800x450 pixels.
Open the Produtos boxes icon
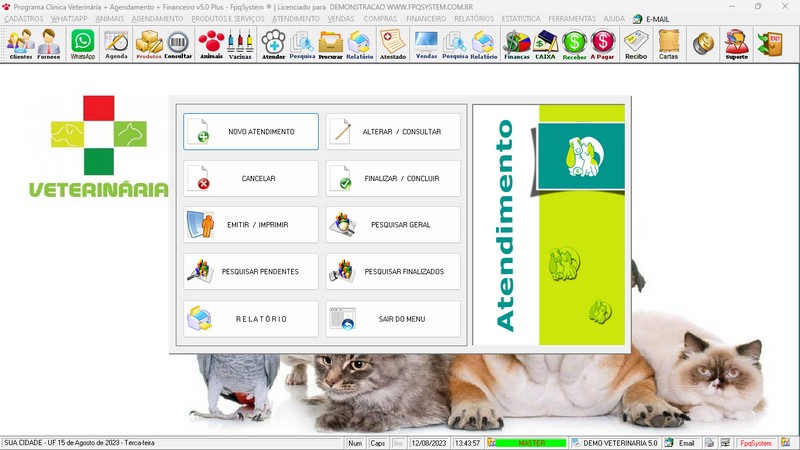pyautogui.click(x=149, y=44)
